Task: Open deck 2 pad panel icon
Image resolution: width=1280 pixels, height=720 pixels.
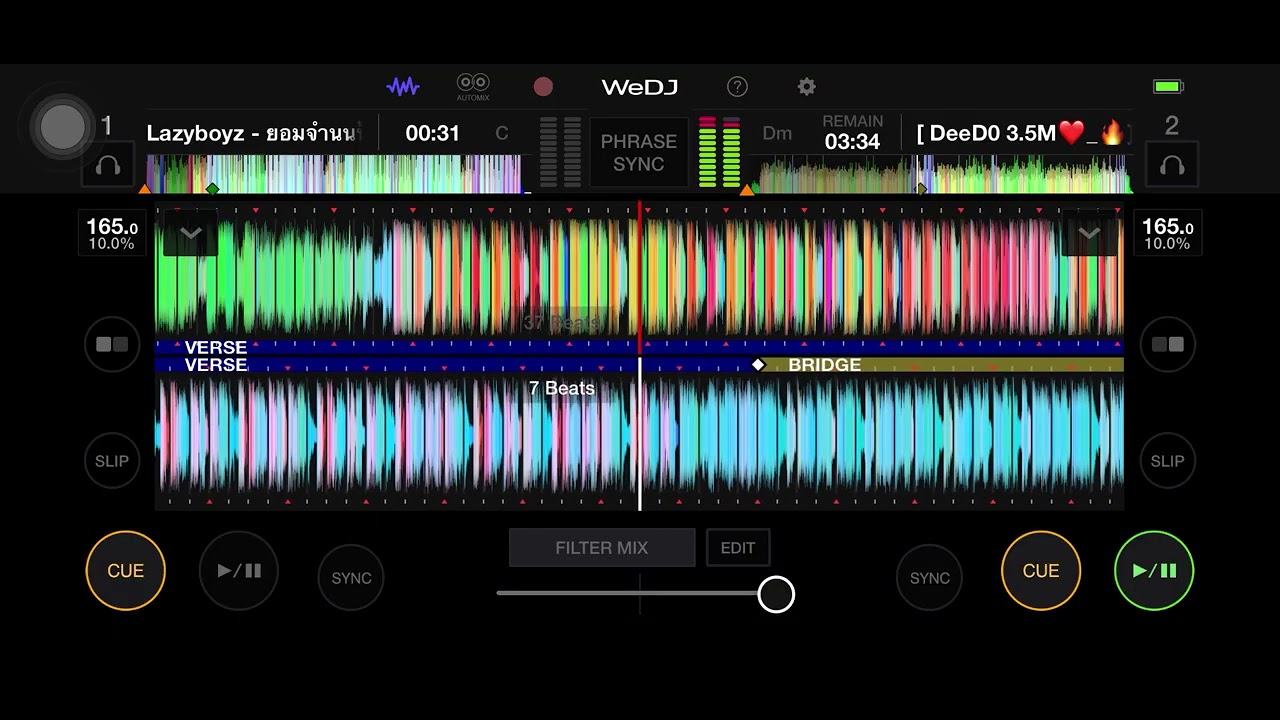Action: (x=1167, y=344)
